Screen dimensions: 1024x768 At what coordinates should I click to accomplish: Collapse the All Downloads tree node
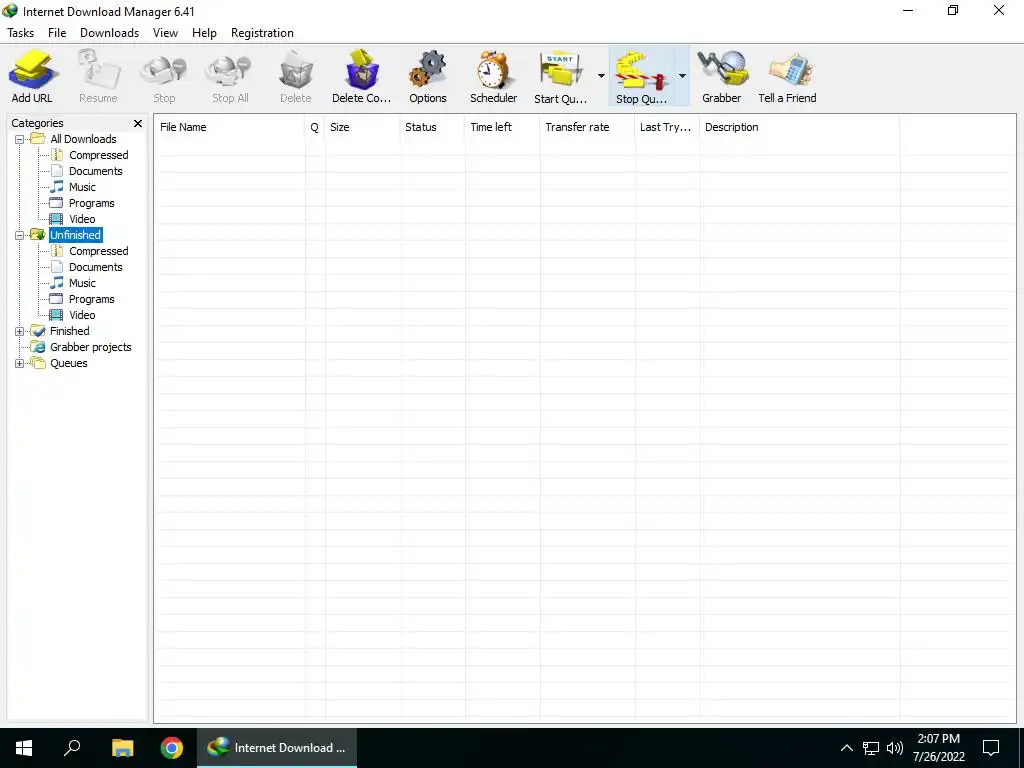pos(20,139)
